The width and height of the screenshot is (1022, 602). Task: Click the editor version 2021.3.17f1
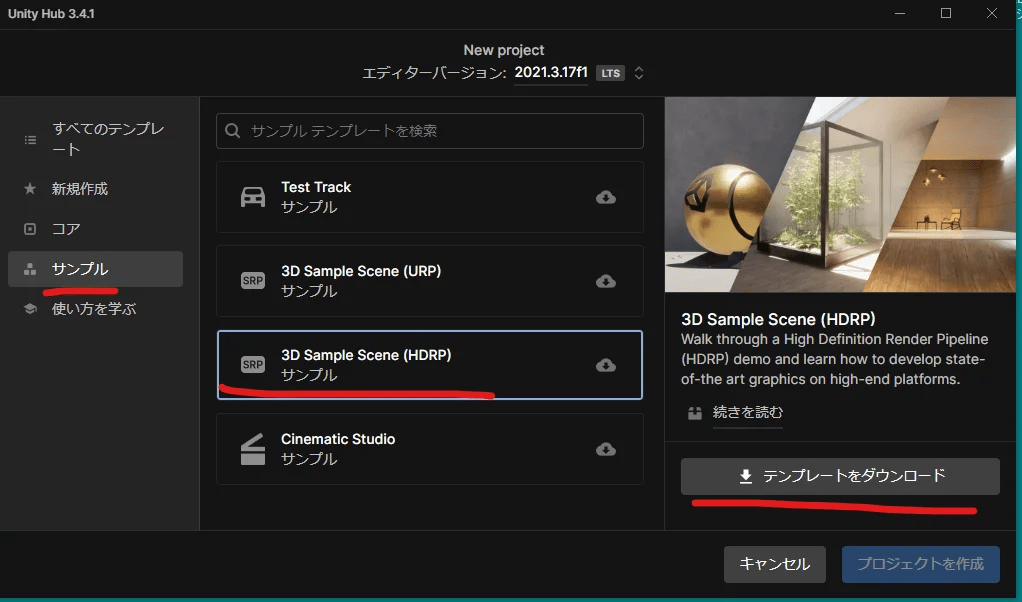tap(551, 72)
